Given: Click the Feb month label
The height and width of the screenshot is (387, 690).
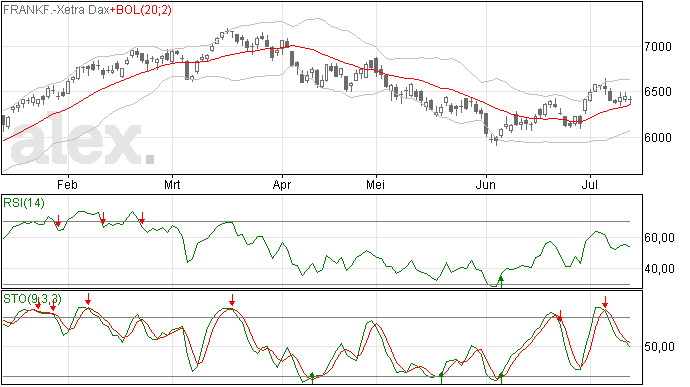Looking at the screenshot, I should 67,184.
